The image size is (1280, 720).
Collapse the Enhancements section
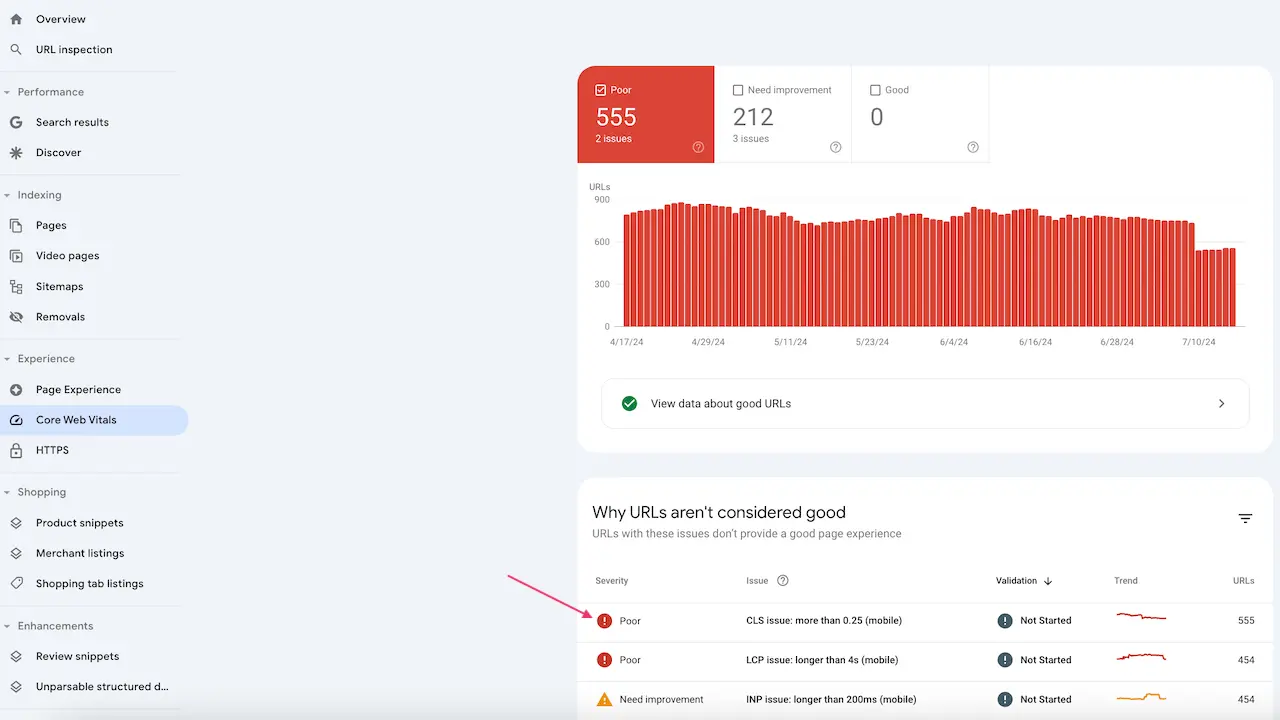(x=9, y=625)
